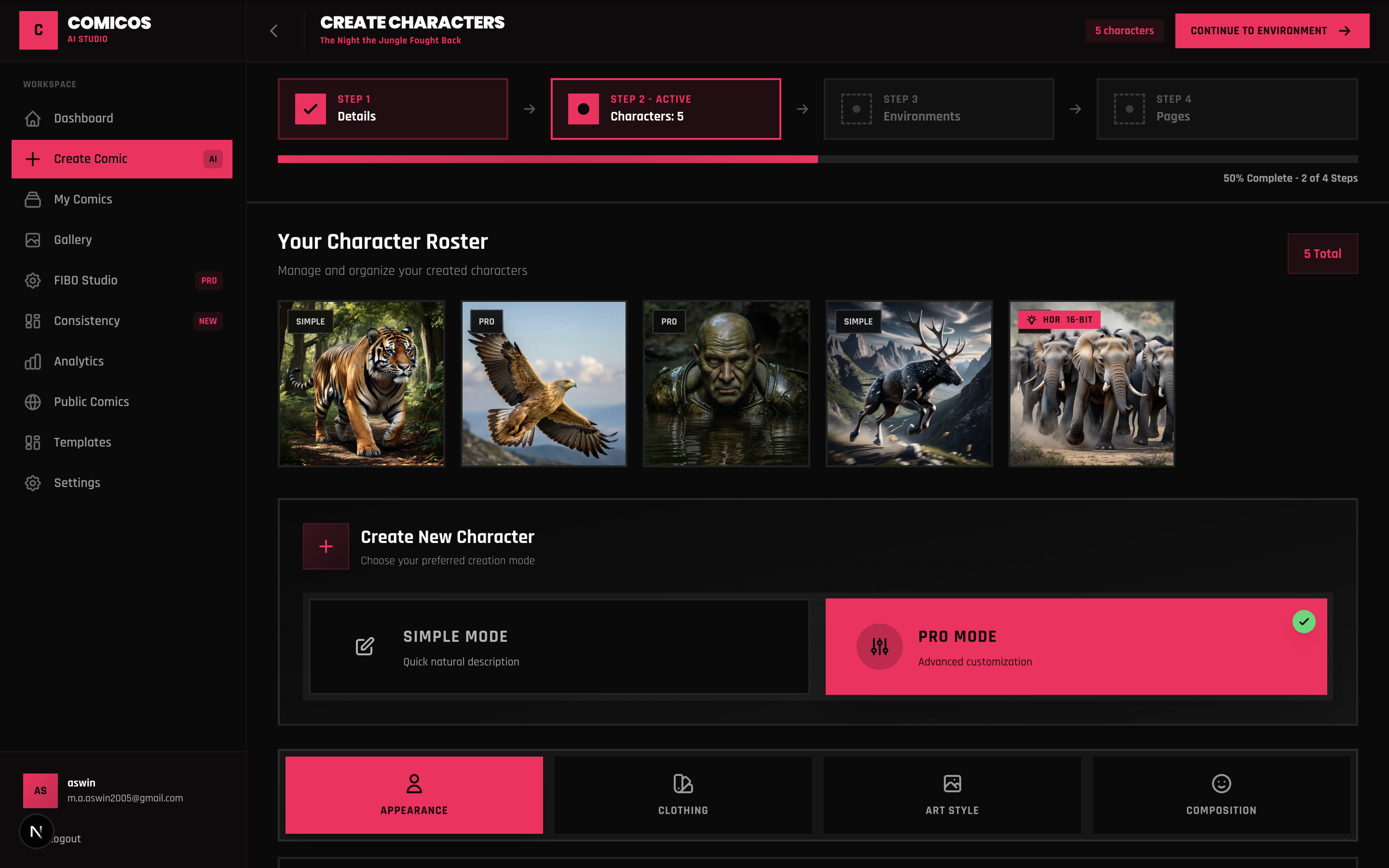Image resolution: width=1389 pixels, height=868 pixels.
Task: Select Pro Mode creation option
Action: [1076, 647]
